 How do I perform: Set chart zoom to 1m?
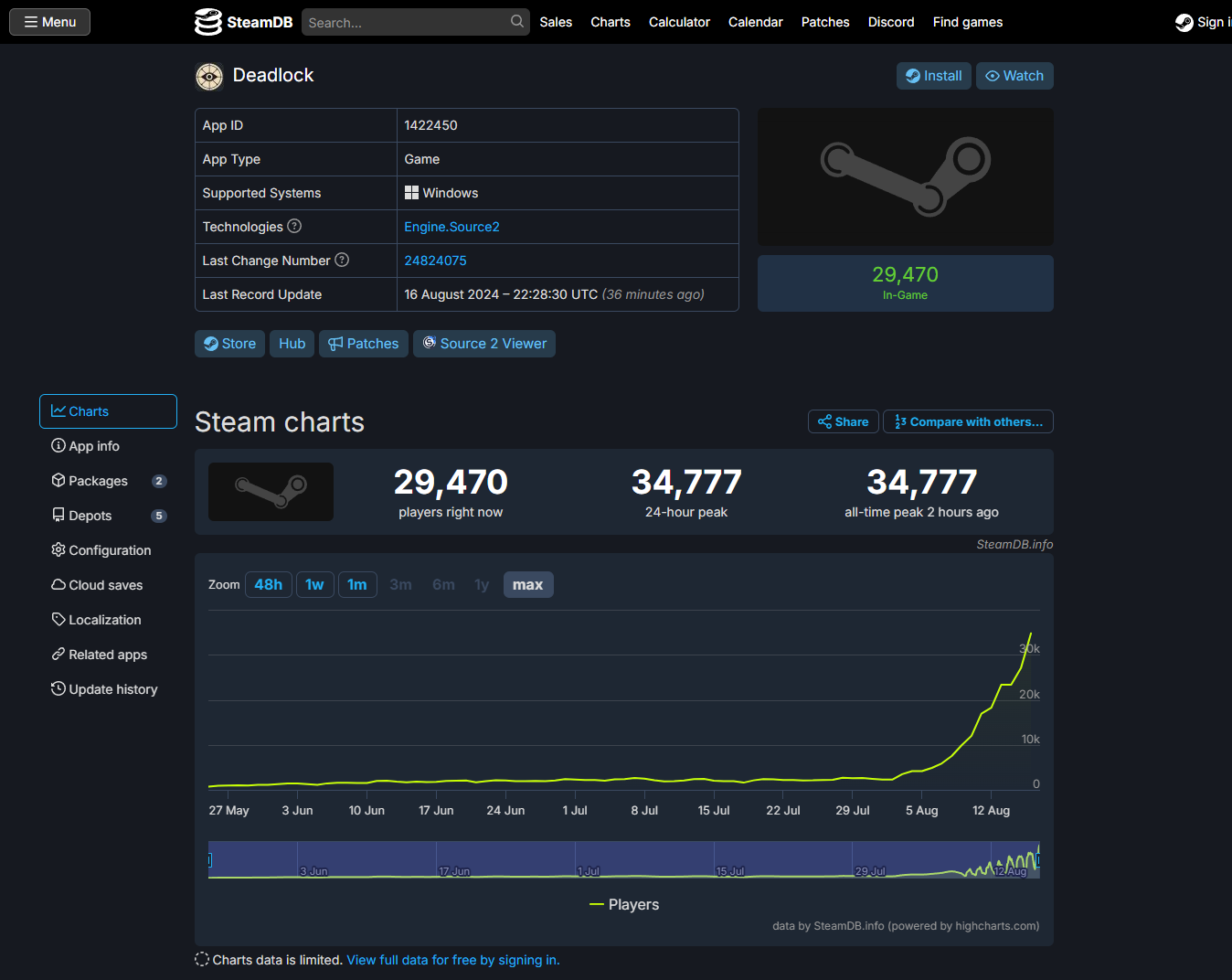pos(357,585)
